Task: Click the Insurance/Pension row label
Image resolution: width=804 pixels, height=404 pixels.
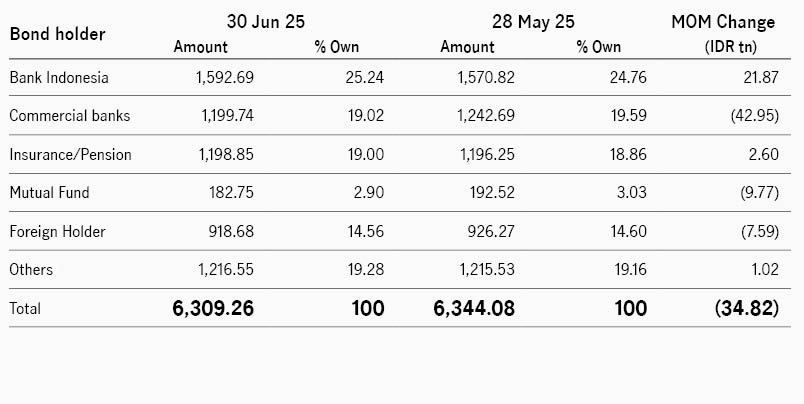Action: coord(70,154)
